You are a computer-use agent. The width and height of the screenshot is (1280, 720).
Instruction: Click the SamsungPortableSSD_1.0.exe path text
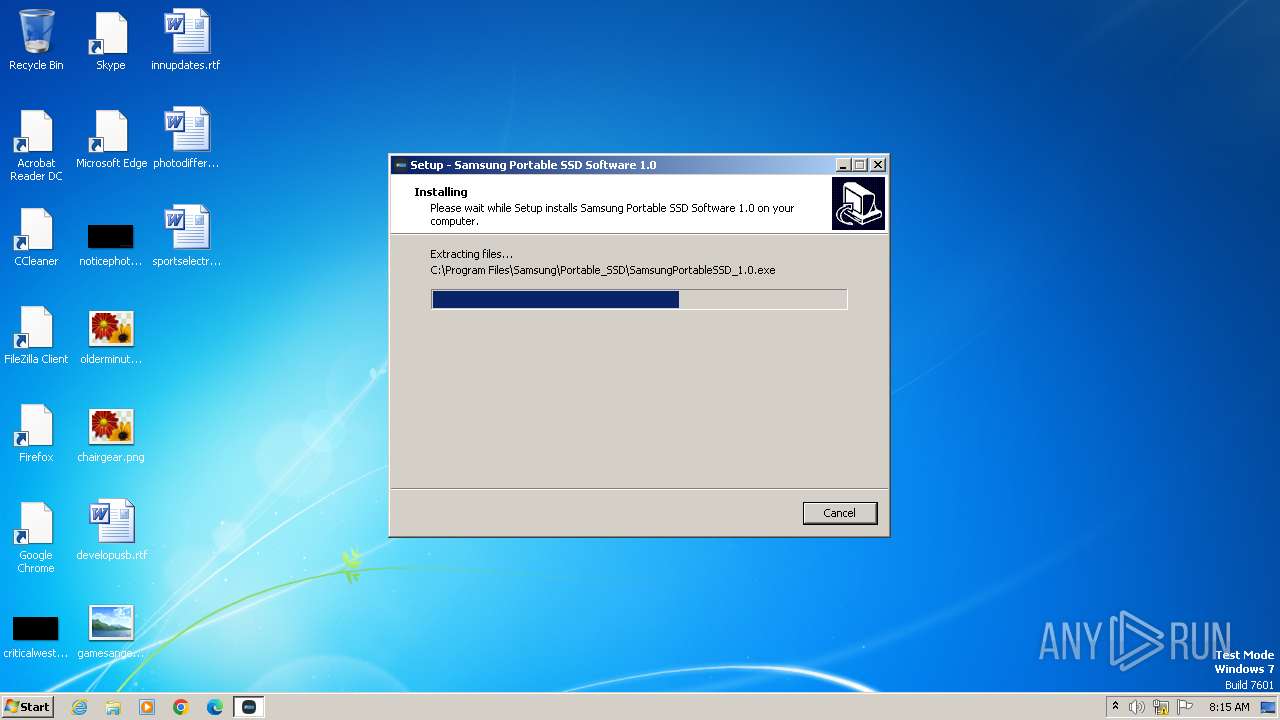603,270
